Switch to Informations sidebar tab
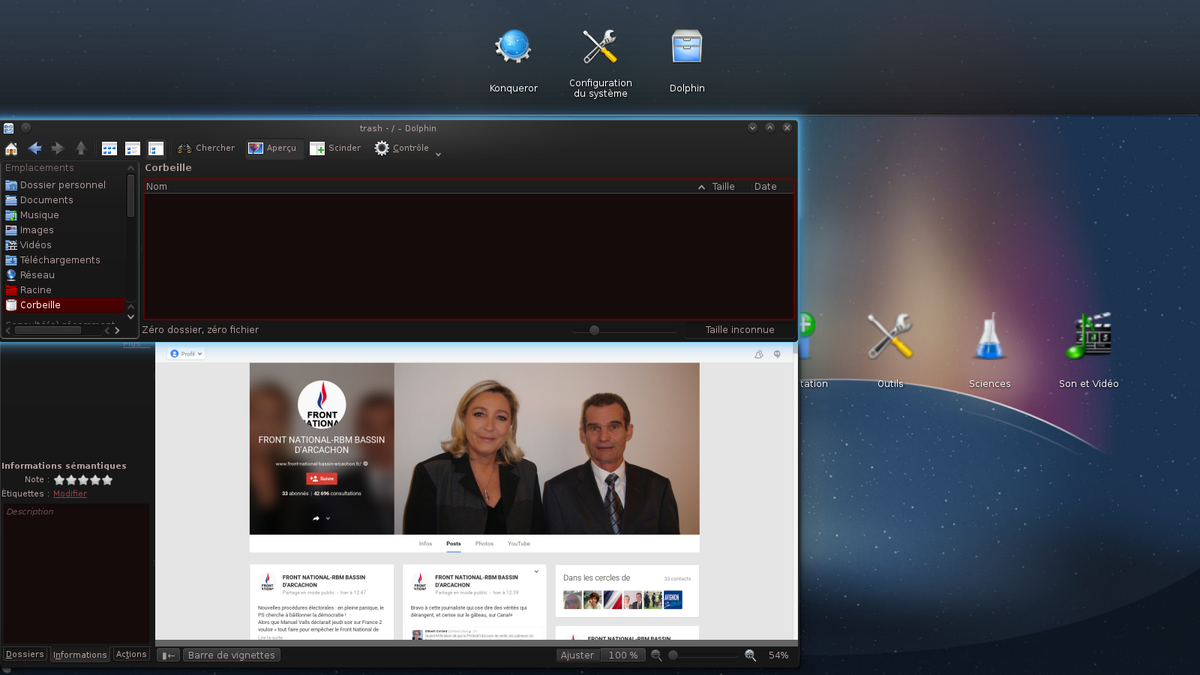 pos(80,655)
